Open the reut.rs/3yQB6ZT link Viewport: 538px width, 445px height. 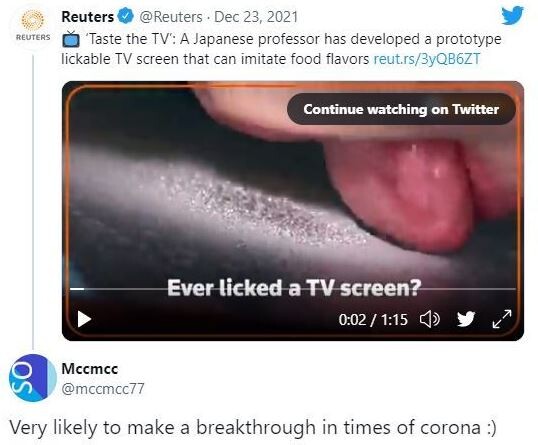[426, 59]
